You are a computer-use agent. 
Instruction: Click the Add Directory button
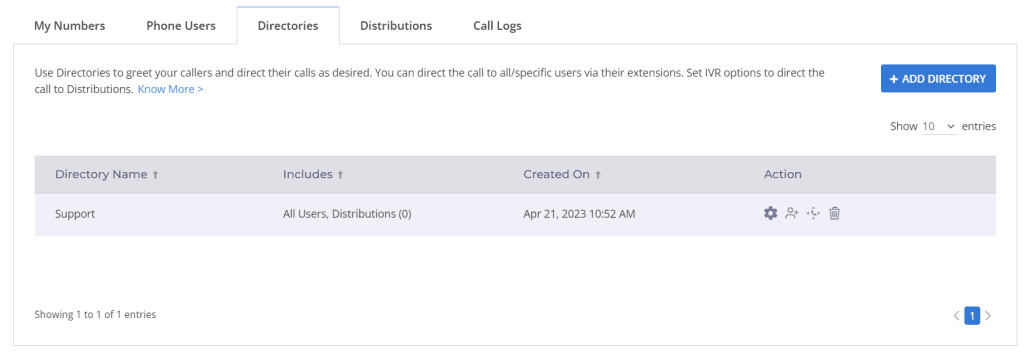coord(938,78)
